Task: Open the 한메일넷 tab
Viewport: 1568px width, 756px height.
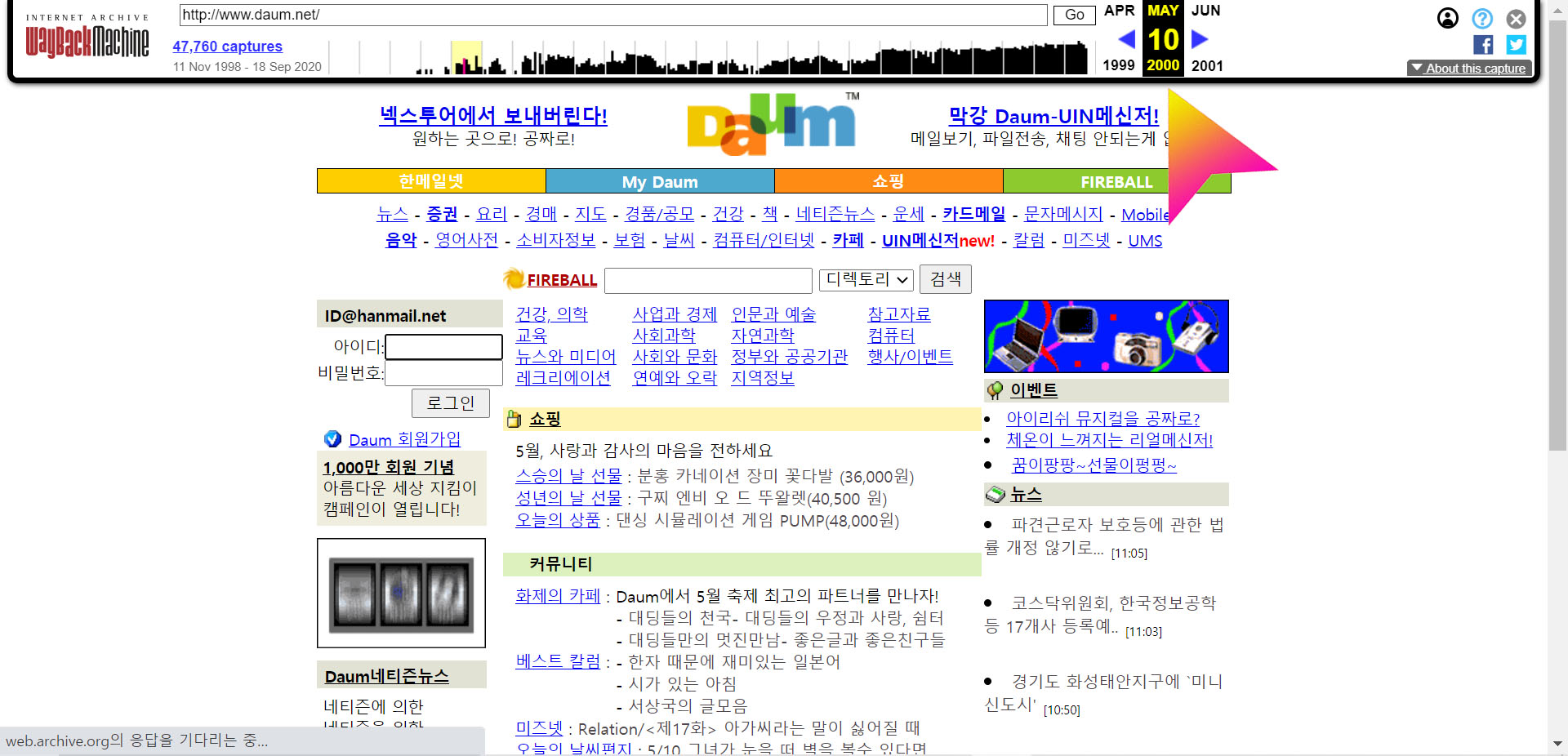Action: tap(431, 180)
